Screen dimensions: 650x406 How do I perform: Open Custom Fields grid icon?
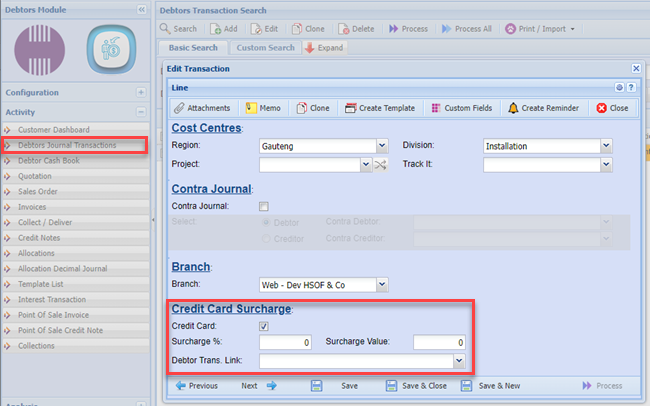tap(436, 108)
